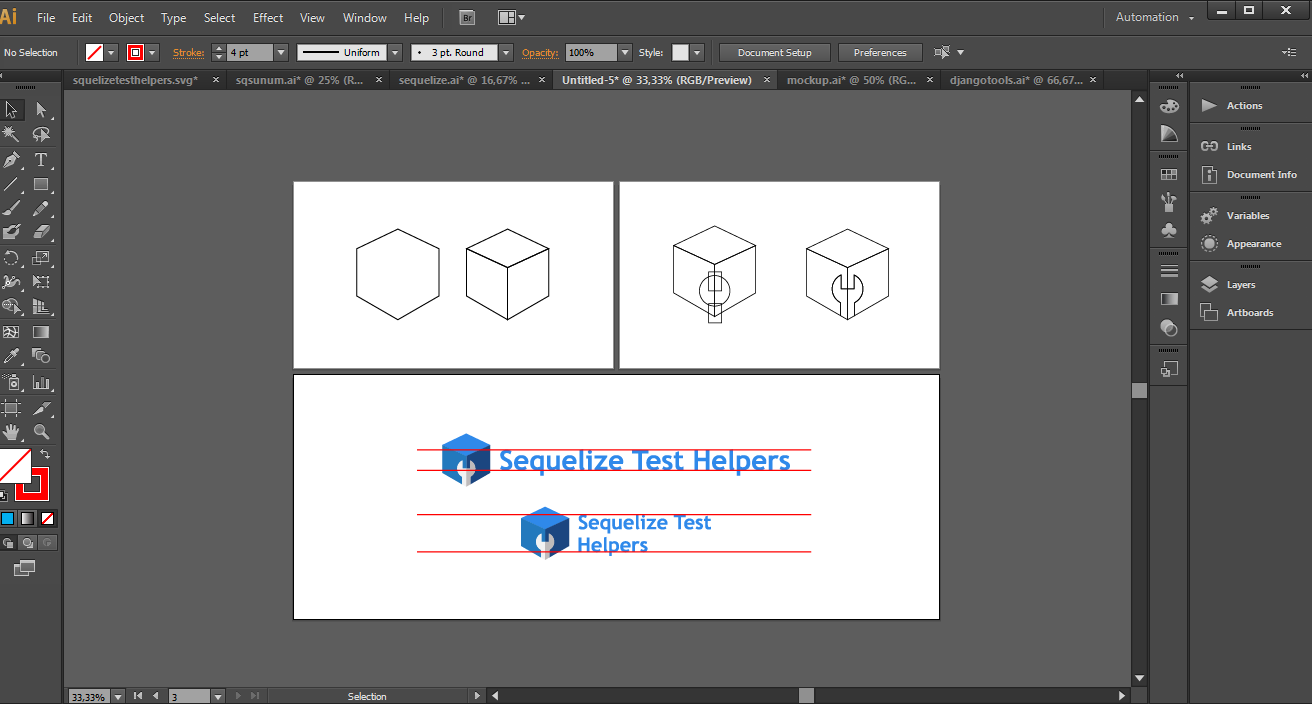Select the Rotate tool

12,258
